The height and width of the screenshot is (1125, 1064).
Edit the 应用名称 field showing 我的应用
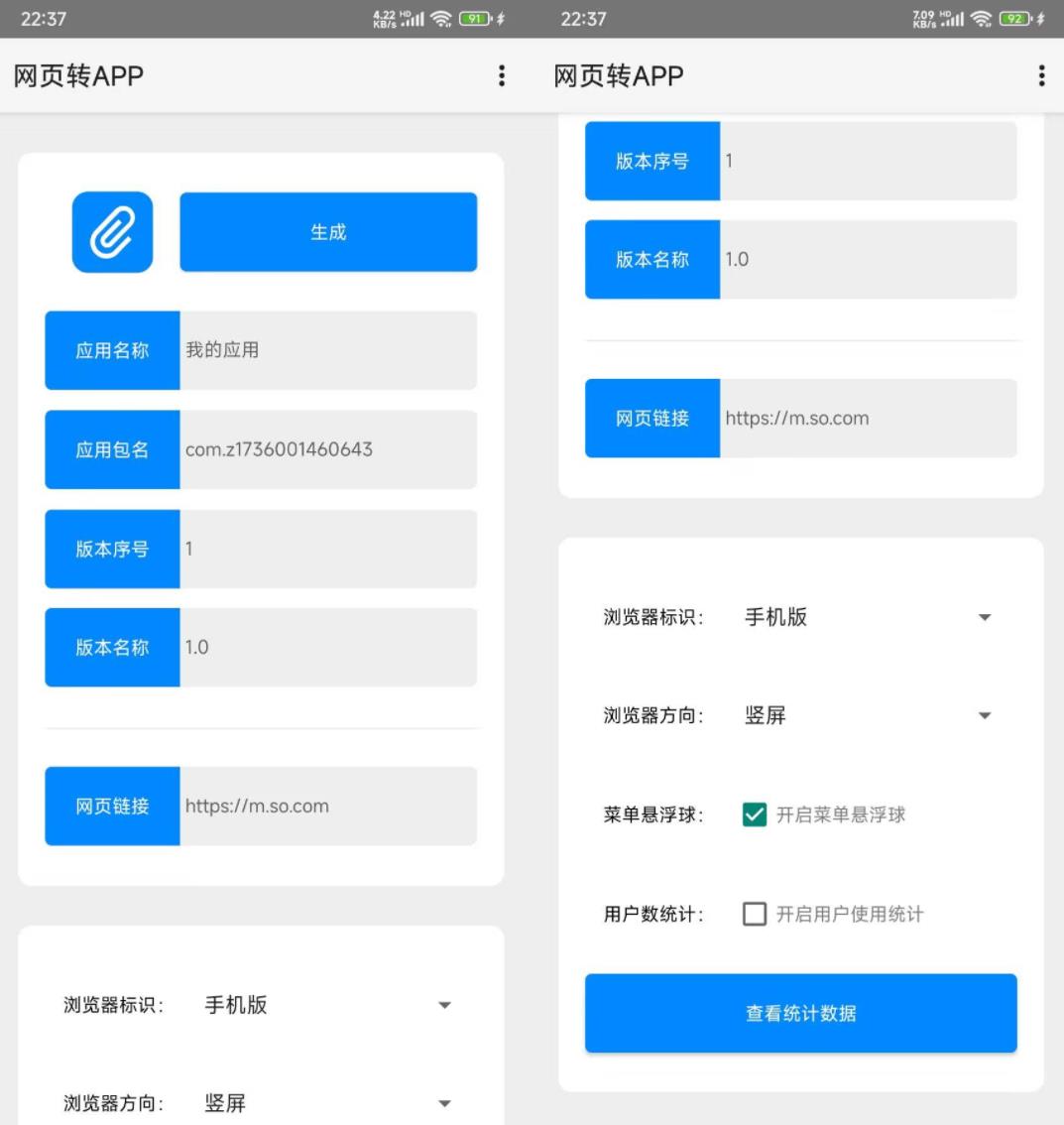click(327, 350)
